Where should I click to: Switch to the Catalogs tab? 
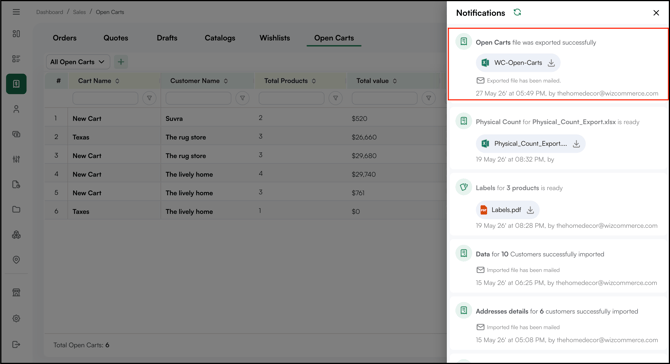pos(220,38)
